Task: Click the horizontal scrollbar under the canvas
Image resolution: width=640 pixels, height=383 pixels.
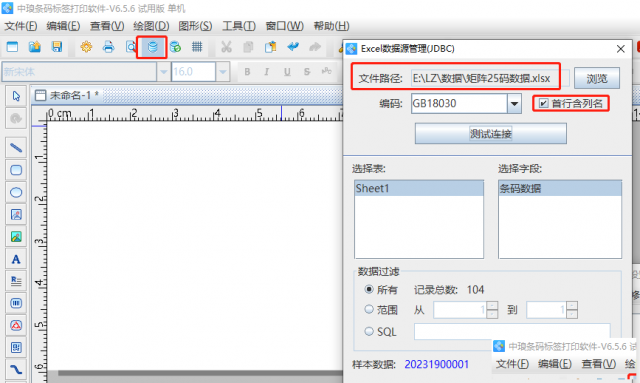Action: (200, 373)
